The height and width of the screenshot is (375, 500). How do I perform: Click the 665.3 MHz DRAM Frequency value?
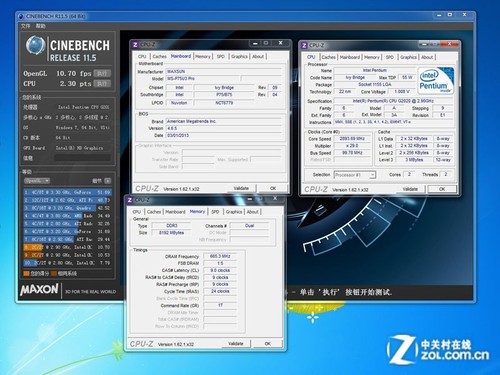pyautogui.click(x=220, y=256)
